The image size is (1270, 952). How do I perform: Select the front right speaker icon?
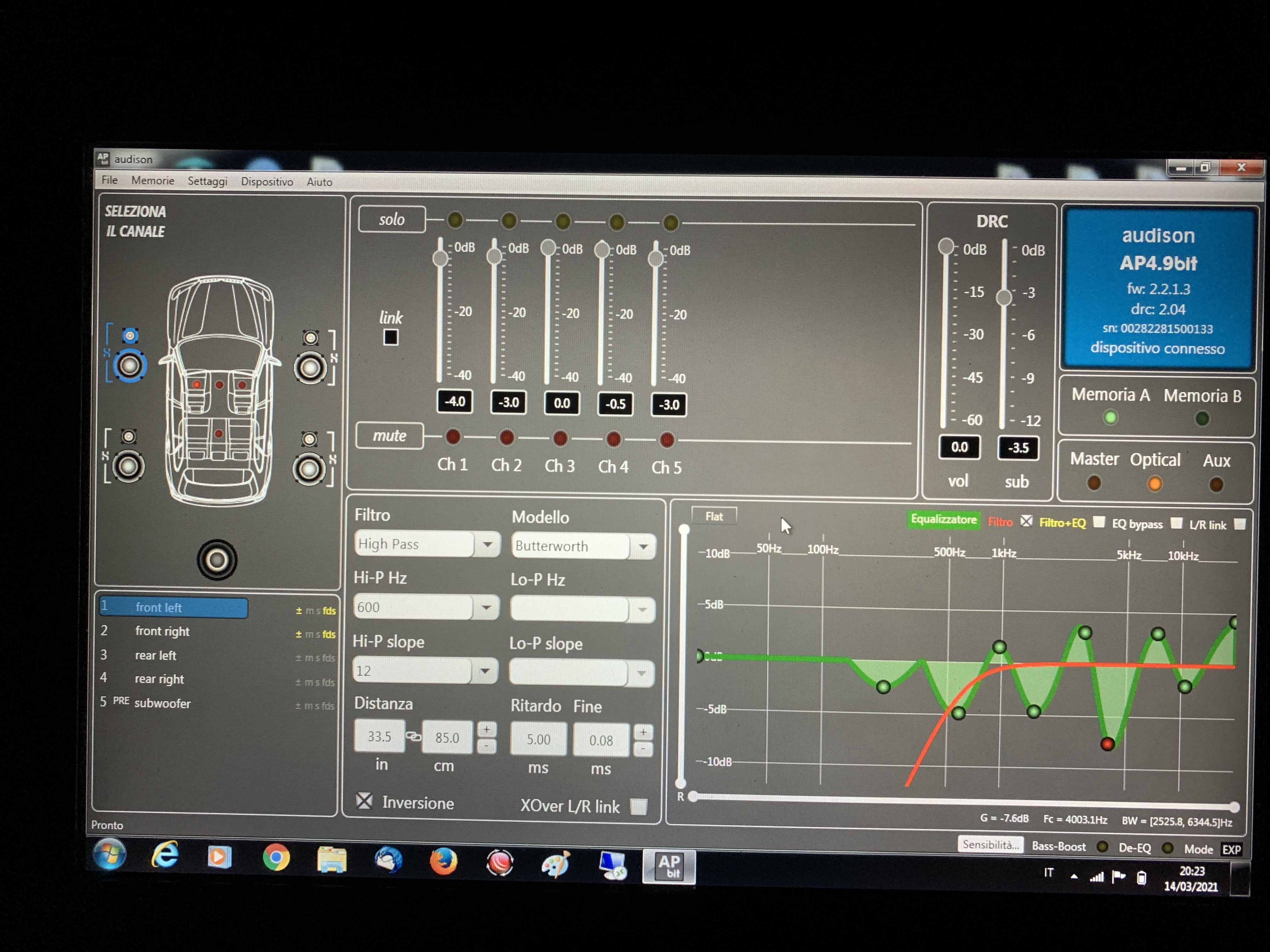coord(311,367)
